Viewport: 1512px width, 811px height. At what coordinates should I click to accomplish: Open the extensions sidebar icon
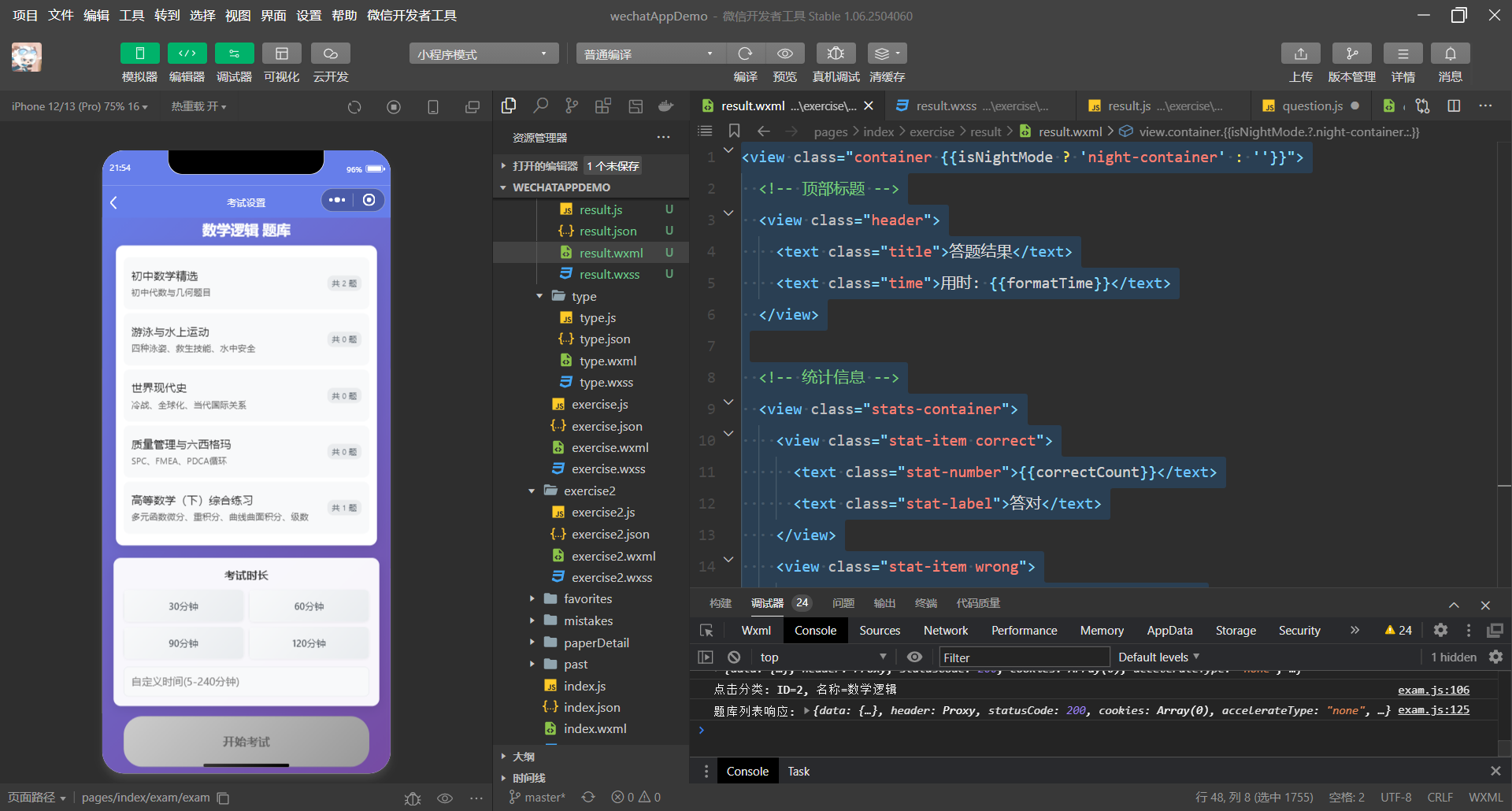(603, 106)
